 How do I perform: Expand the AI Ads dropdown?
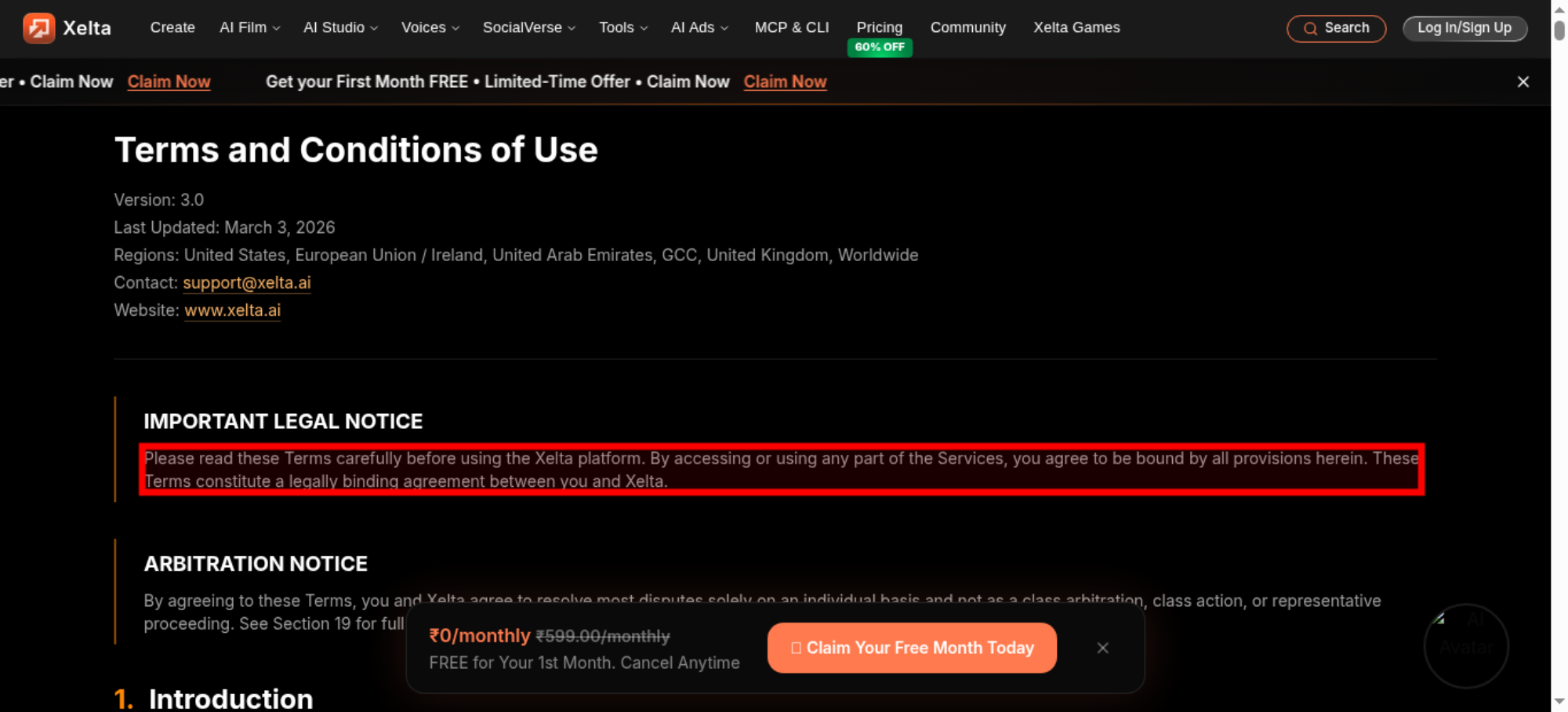click(x=699, y=27)
